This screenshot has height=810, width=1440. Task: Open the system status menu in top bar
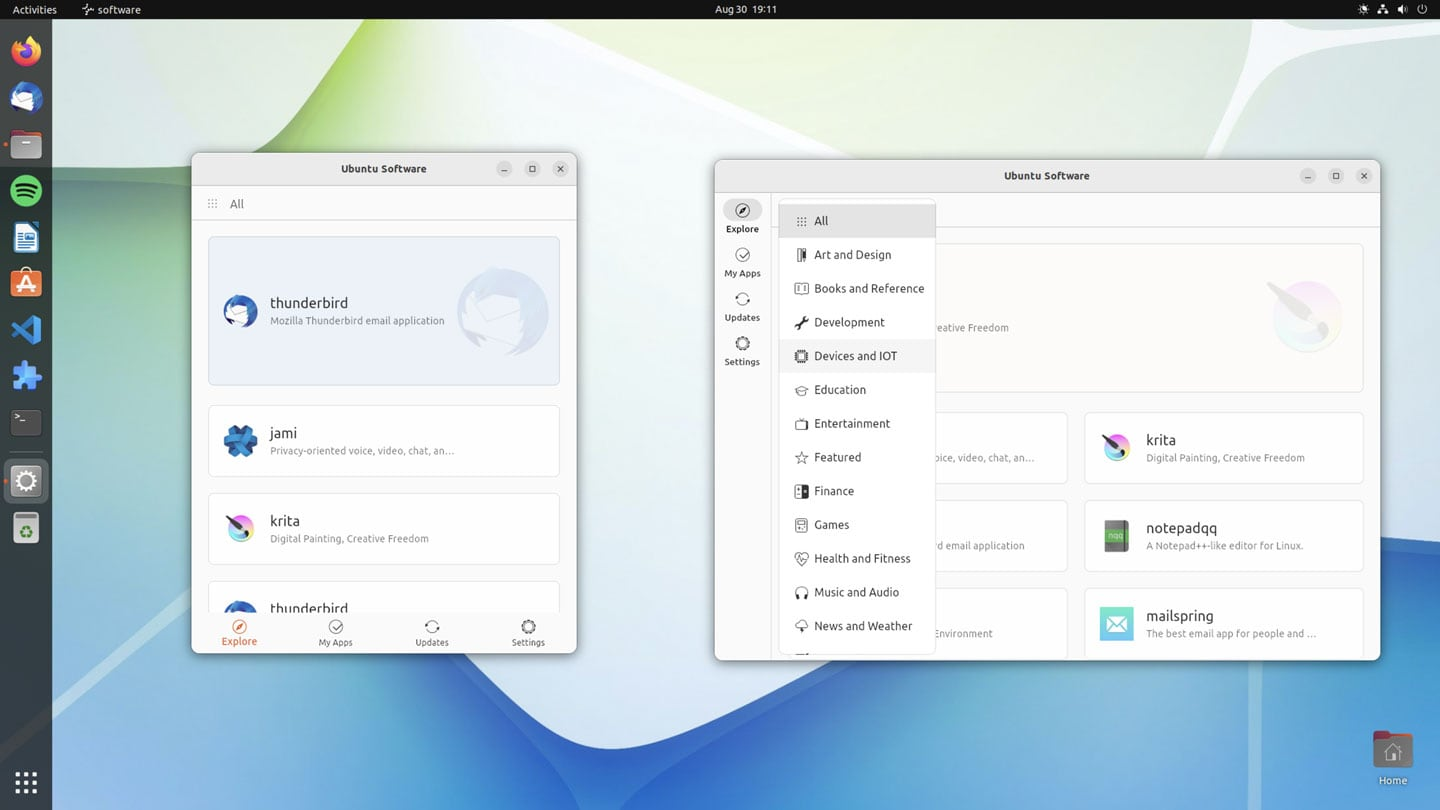(x=1392, y=9)
